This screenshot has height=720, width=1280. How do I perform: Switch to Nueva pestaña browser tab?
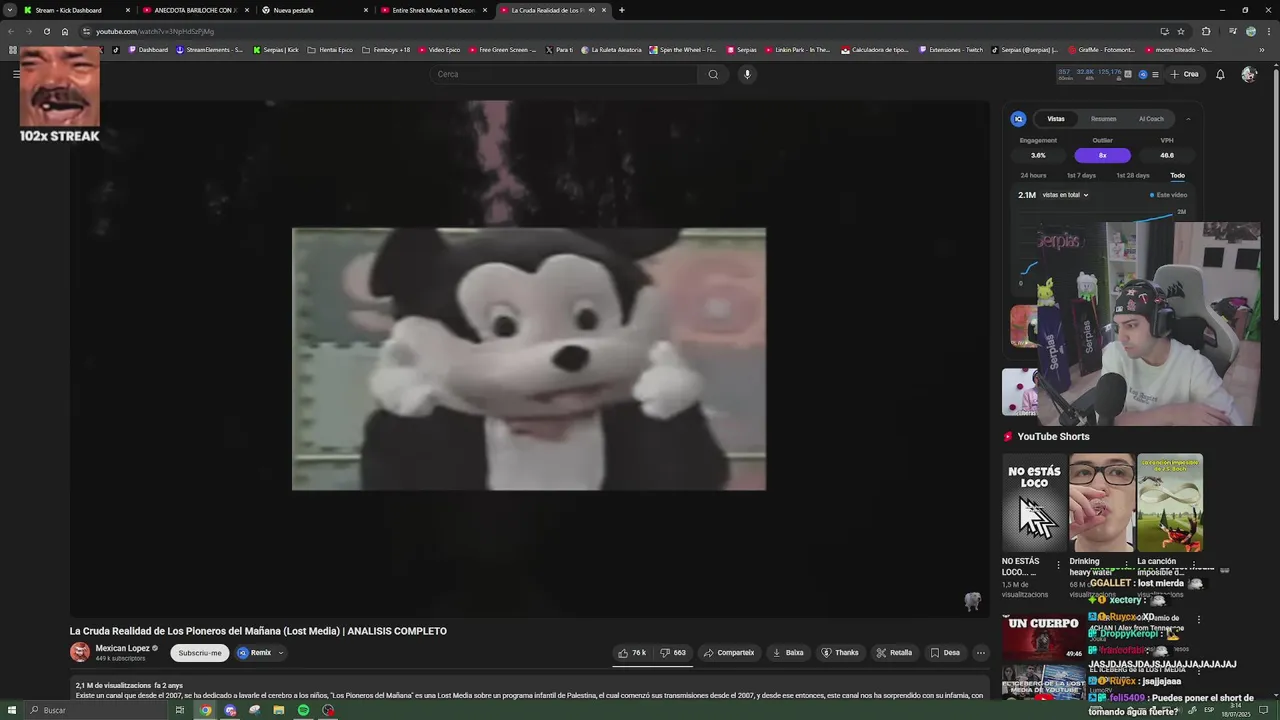[314, 10]
